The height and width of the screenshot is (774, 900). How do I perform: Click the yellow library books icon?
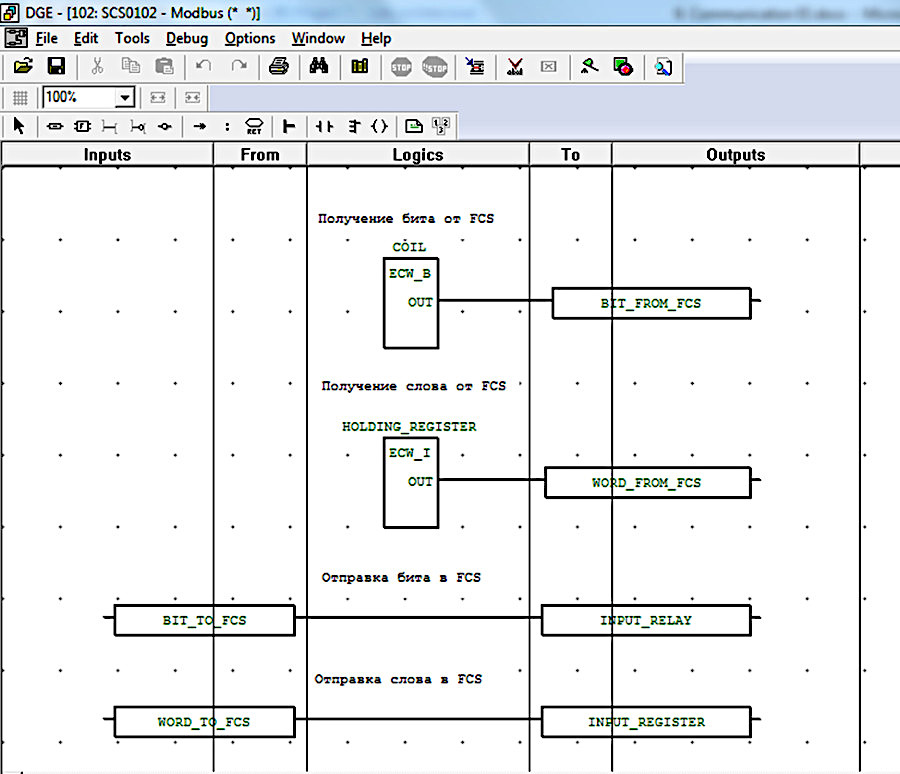360,67
